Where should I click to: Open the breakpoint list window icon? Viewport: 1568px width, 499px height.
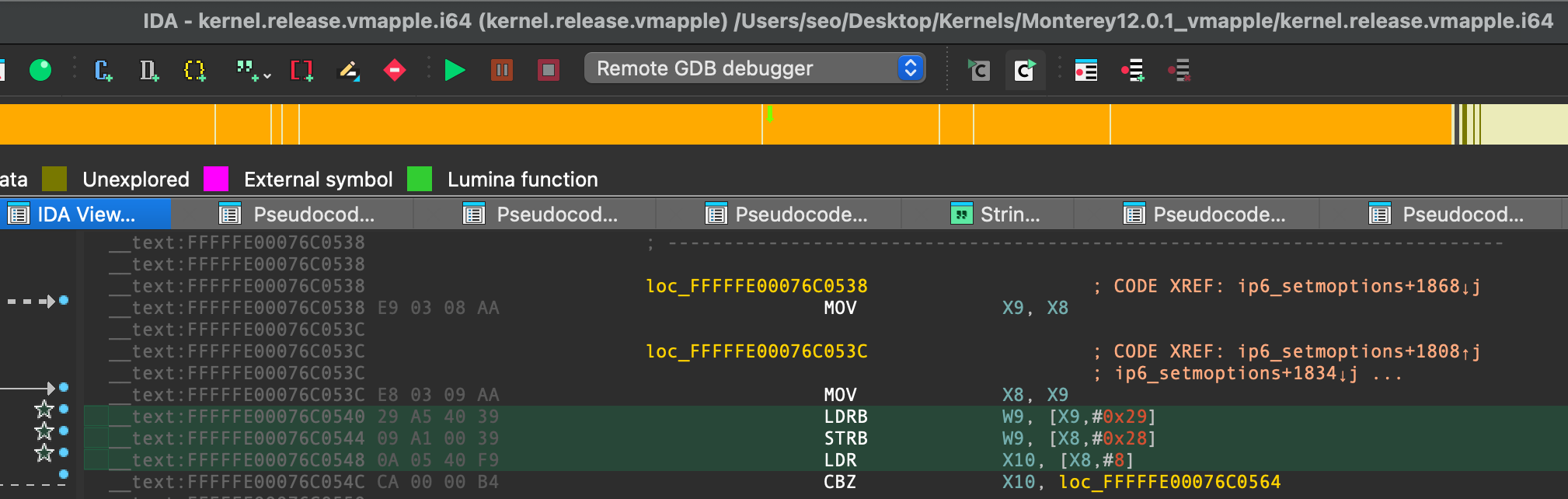pyautogui.click(x=1085, y=71)
